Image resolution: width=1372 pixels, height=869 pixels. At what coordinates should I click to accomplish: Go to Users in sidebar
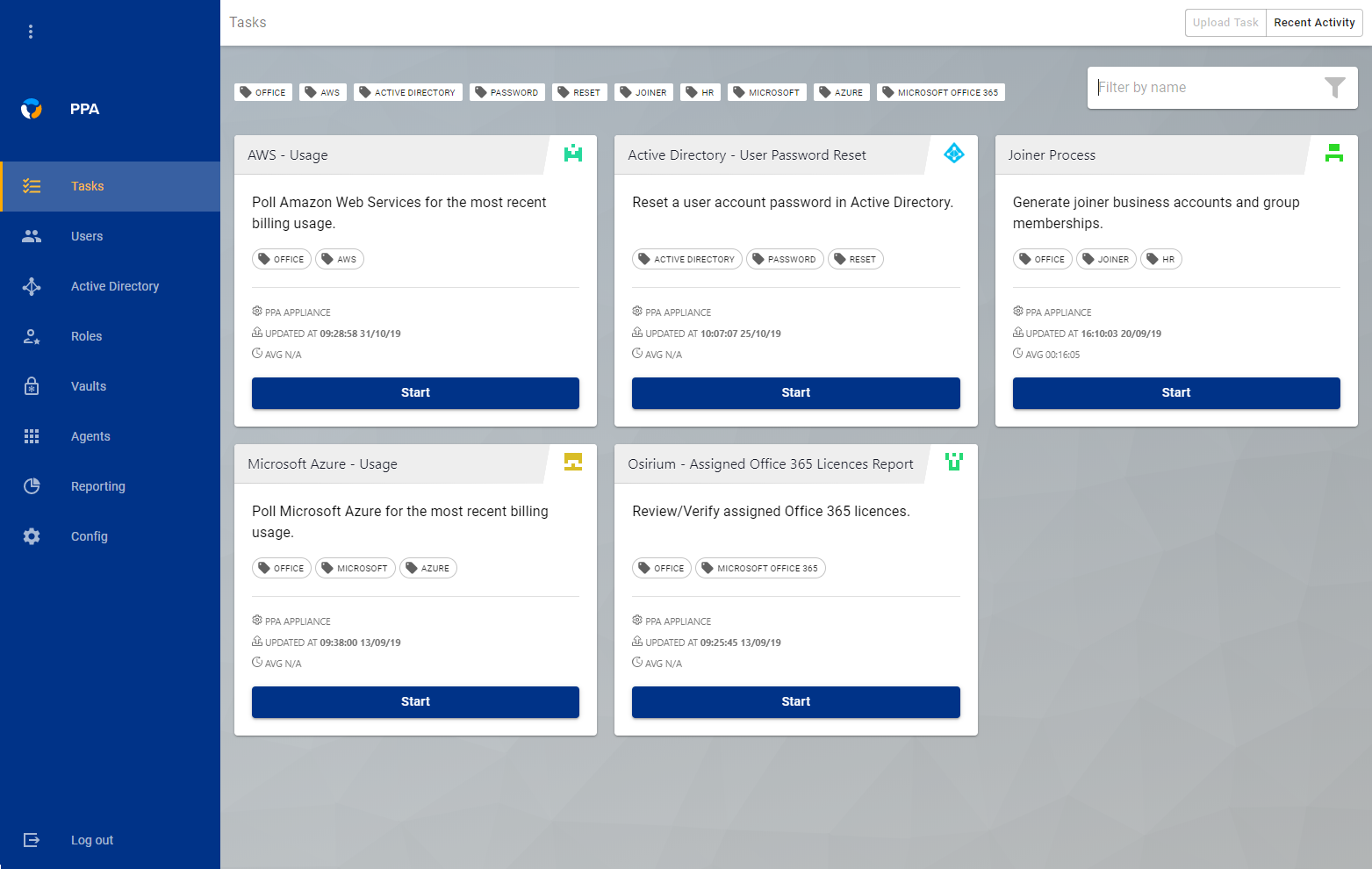click(x=110, y=236)
